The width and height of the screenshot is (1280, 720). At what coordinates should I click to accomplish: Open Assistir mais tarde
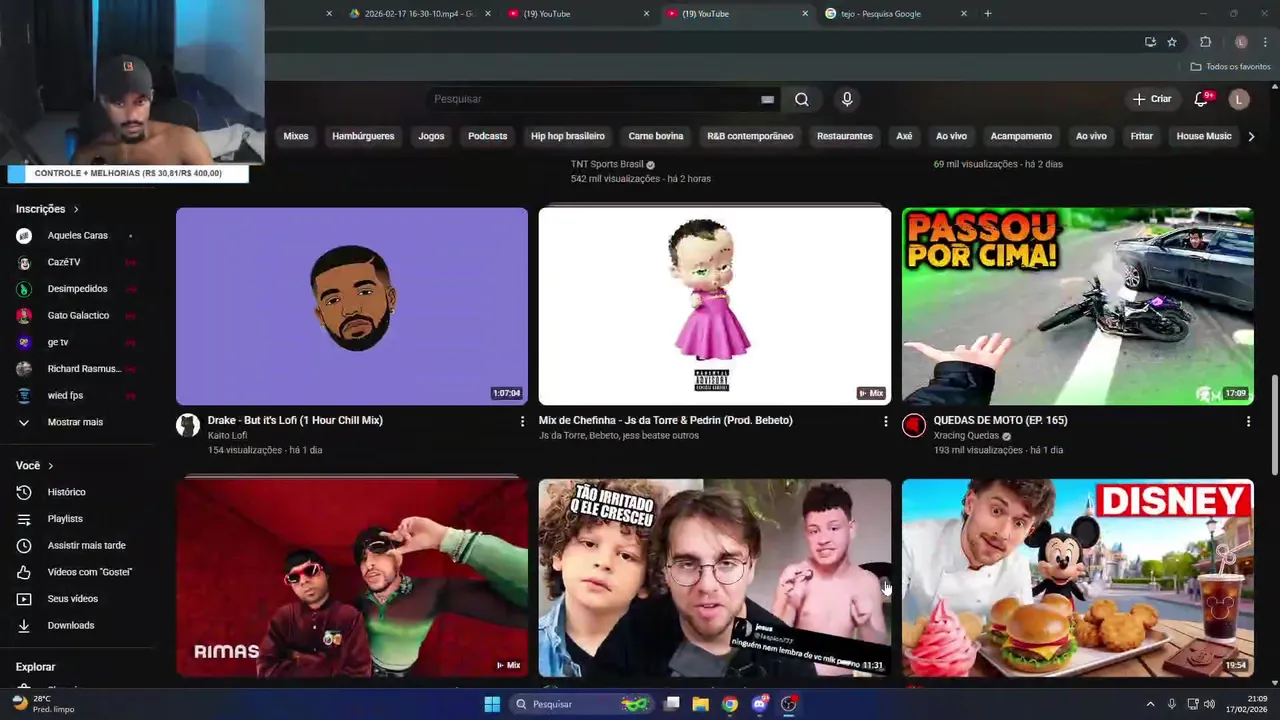[x=76, y=546]
